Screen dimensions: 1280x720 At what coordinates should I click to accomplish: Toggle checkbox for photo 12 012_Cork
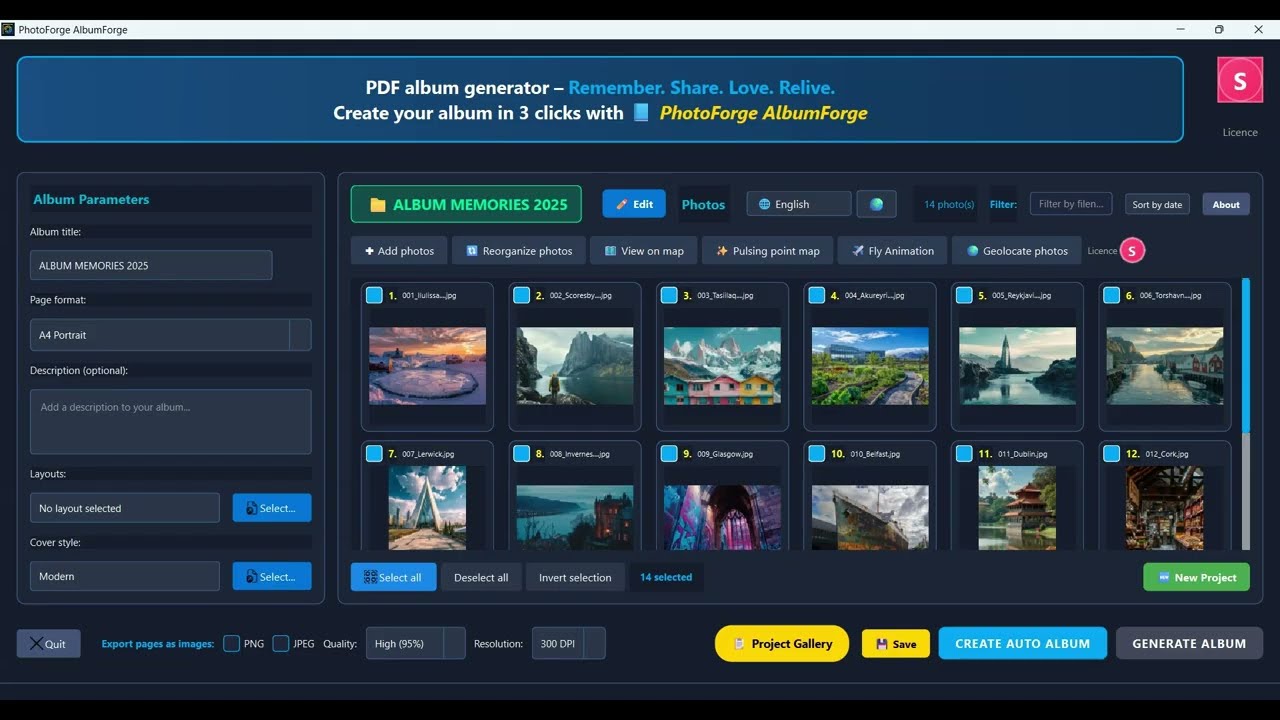(x=1111, y=453)
